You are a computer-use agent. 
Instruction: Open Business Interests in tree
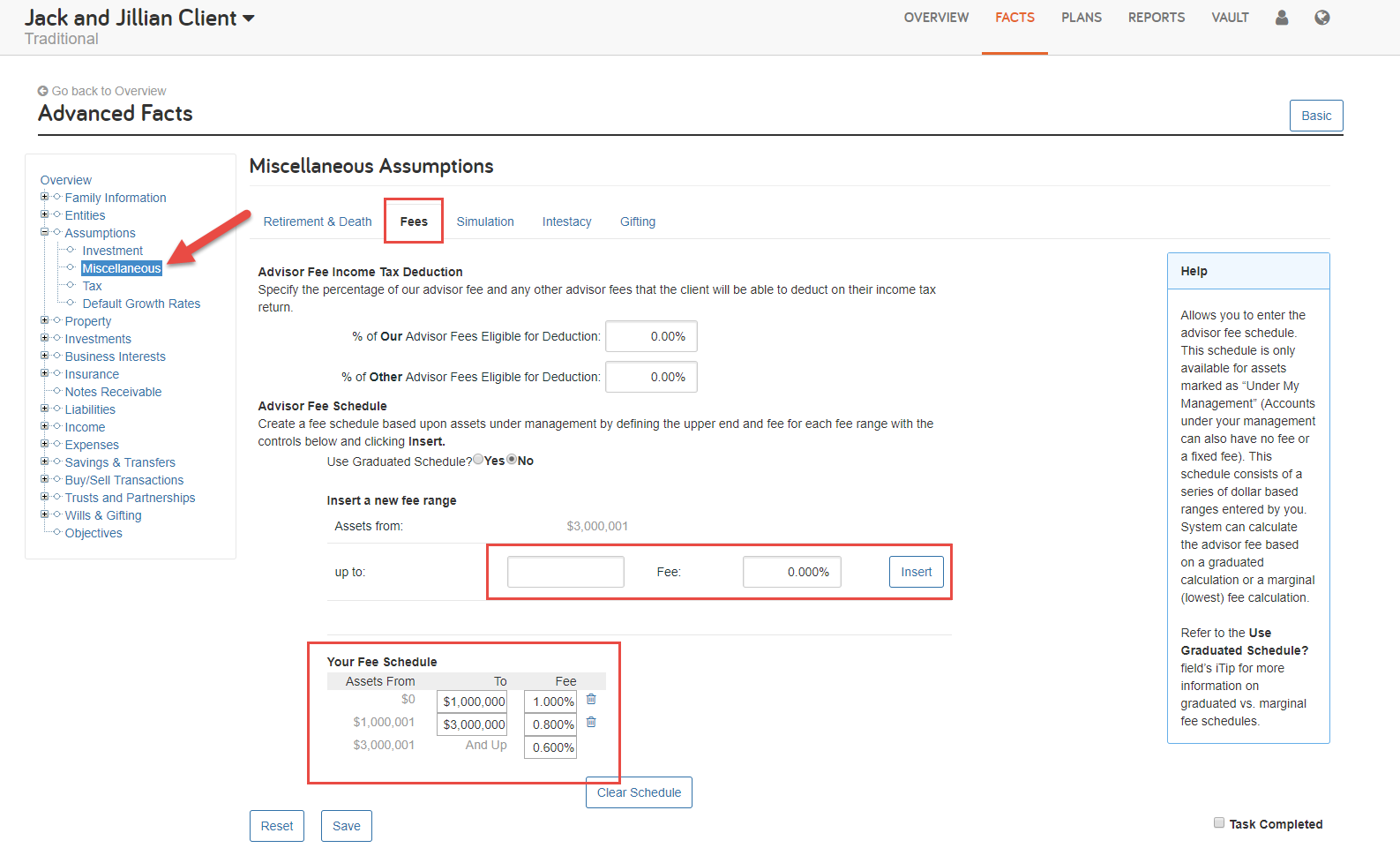point(116,356)
